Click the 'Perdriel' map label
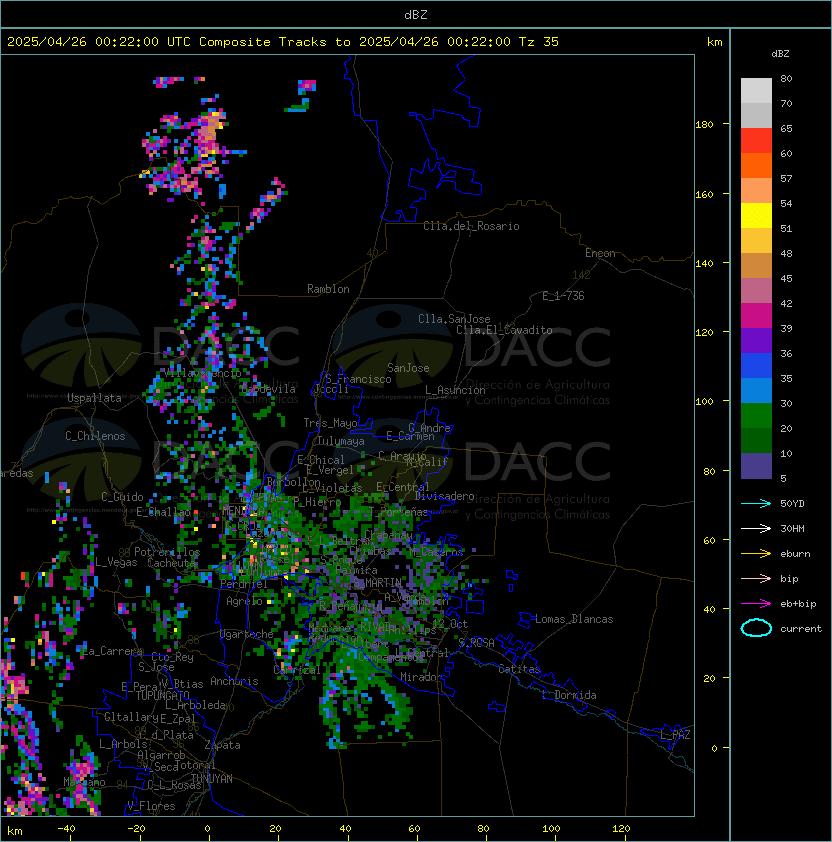832x842 pixels. (x=244, y=583)
